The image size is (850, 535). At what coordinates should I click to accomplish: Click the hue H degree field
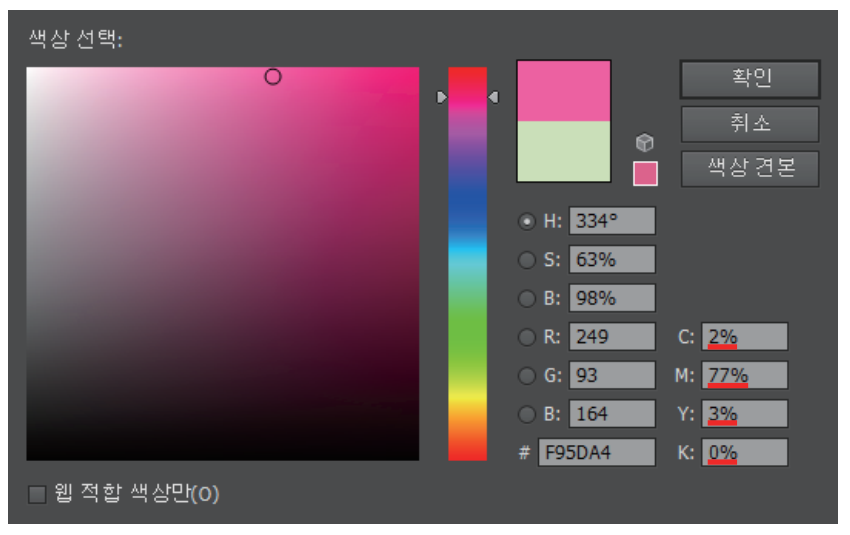click(611, 222)
